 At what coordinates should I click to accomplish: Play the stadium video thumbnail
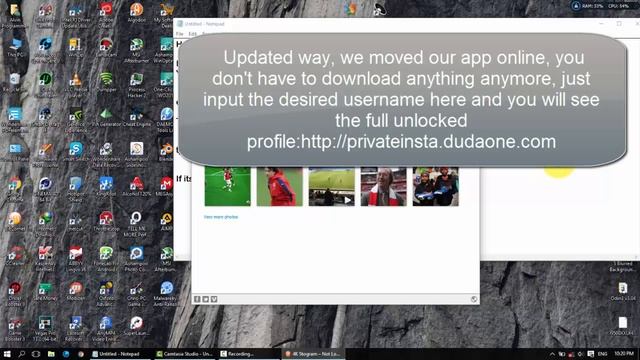pos(331,186)
